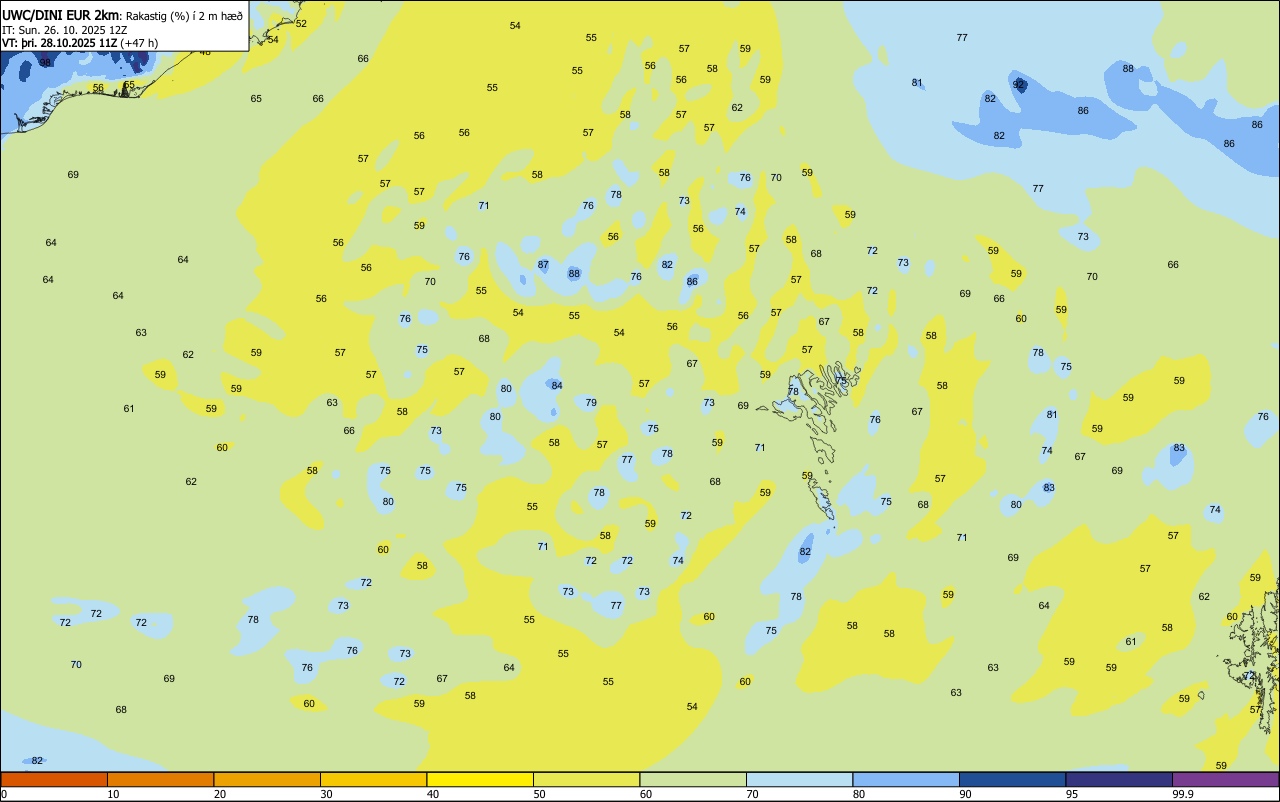Select the 30–40 golden legend swatch

point(373,779)
